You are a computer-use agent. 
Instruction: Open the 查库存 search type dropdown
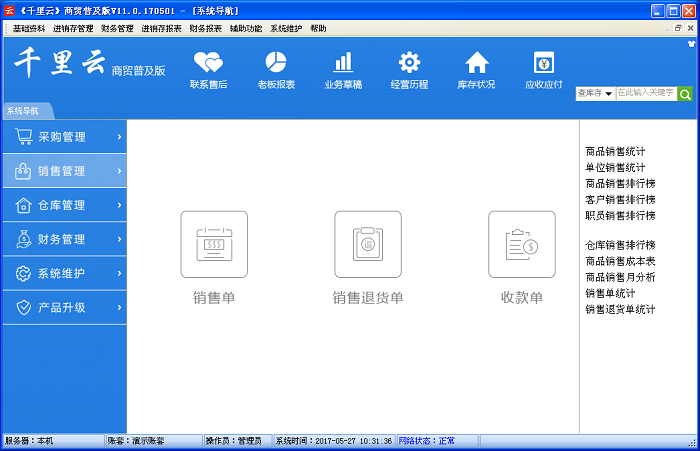click(596, 93)
